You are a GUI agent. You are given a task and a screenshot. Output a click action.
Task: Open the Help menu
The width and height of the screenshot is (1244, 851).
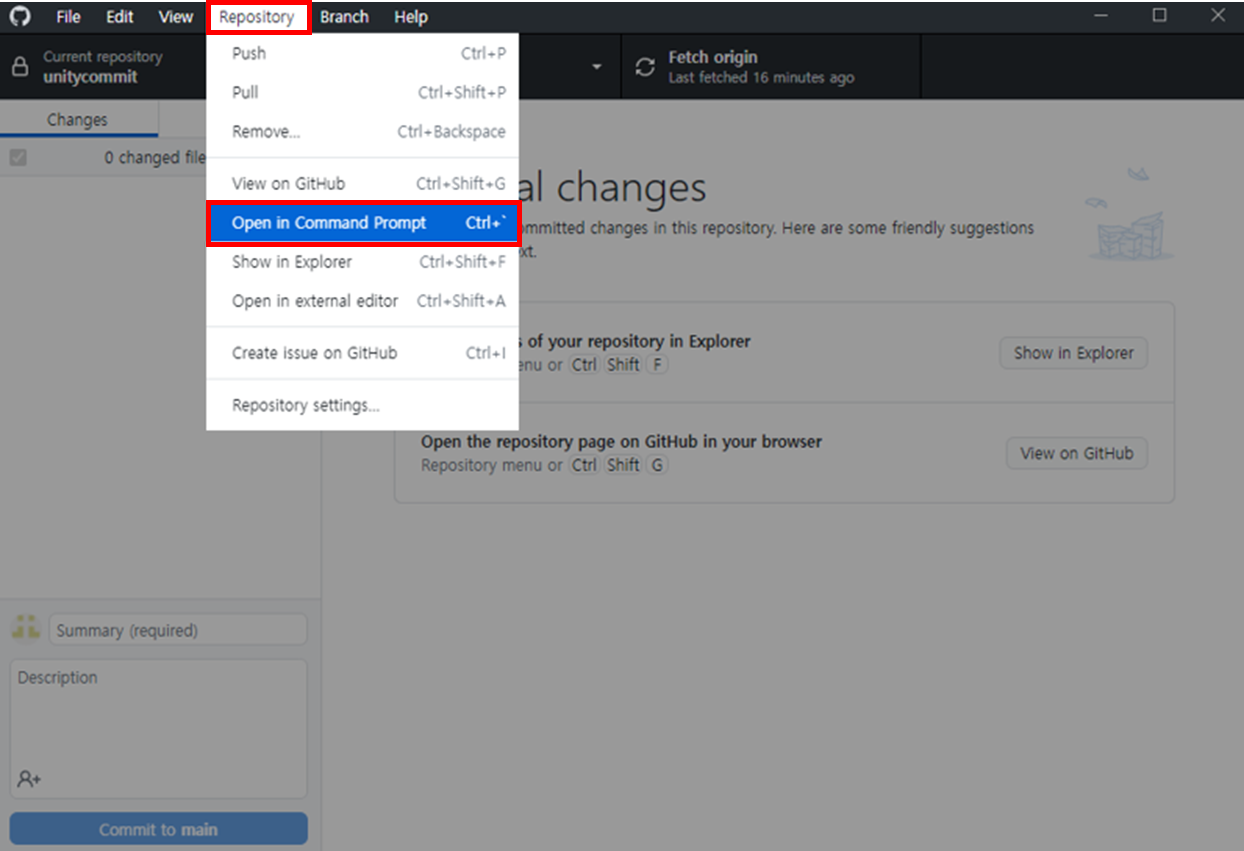(409, 16)
